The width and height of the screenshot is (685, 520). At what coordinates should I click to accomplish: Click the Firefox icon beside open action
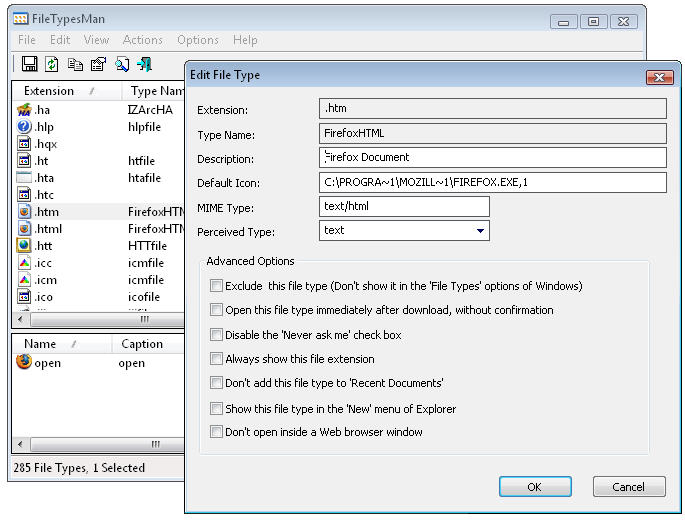24,362
